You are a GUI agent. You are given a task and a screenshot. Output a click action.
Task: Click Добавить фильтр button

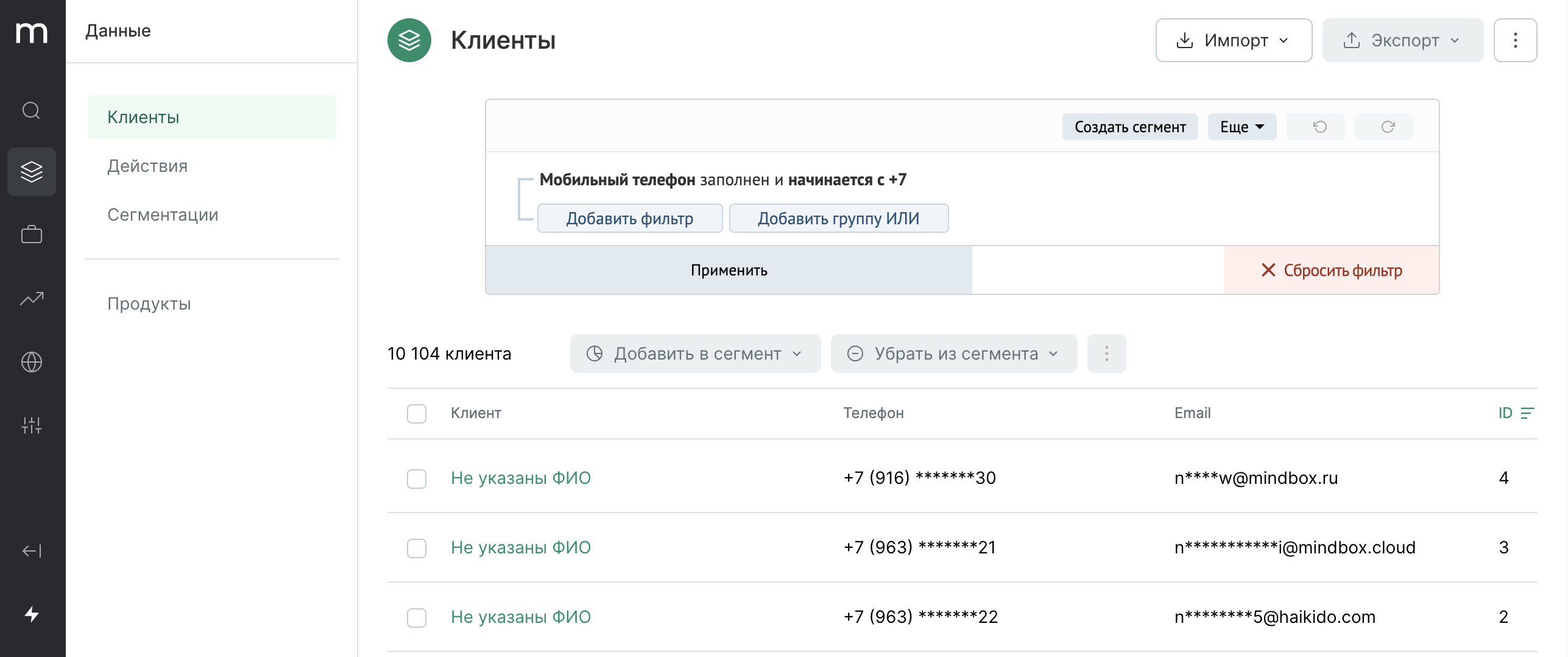[630, 218]
